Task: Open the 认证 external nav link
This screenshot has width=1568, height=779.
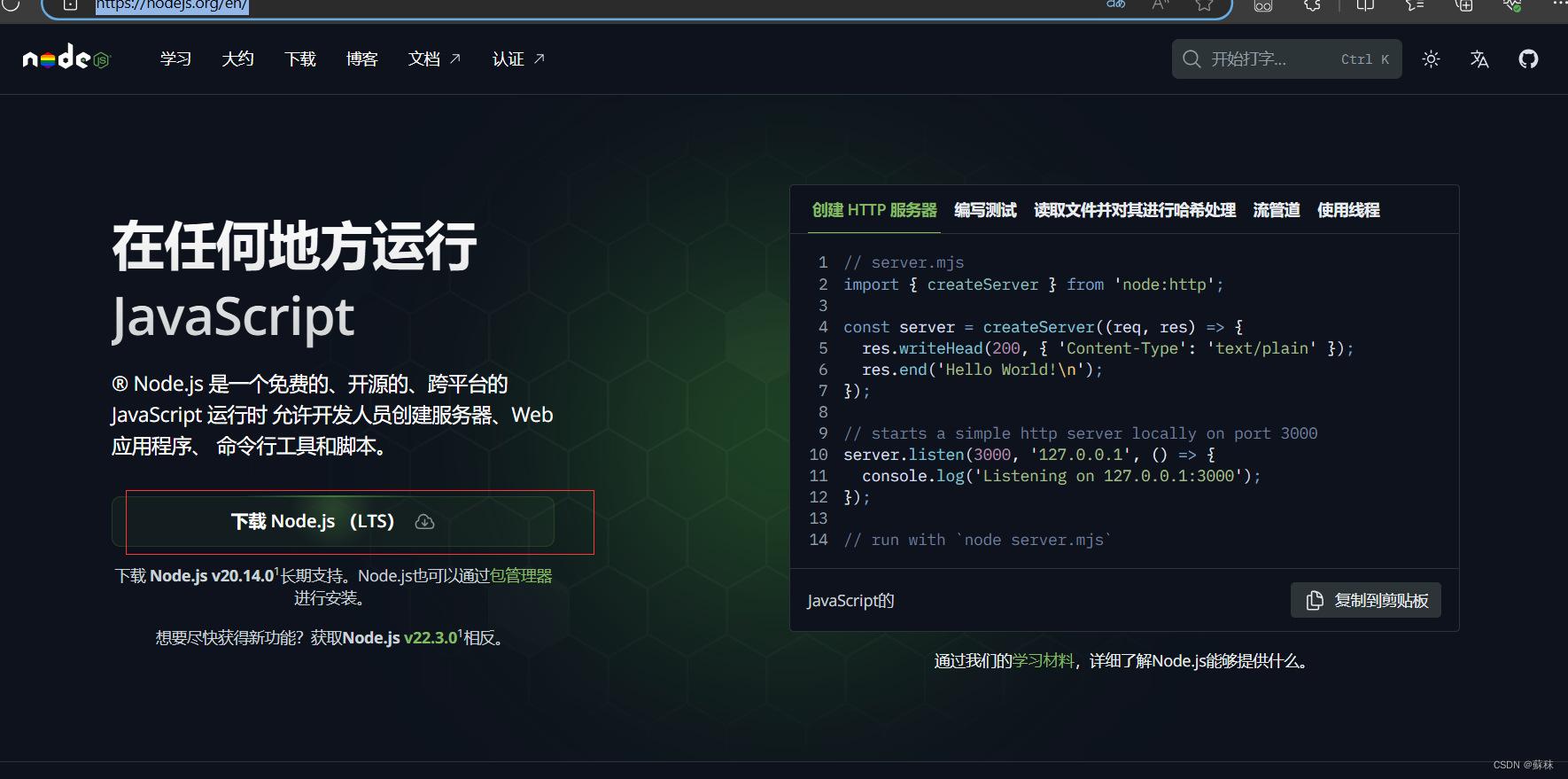Action: tap(518, 58)
